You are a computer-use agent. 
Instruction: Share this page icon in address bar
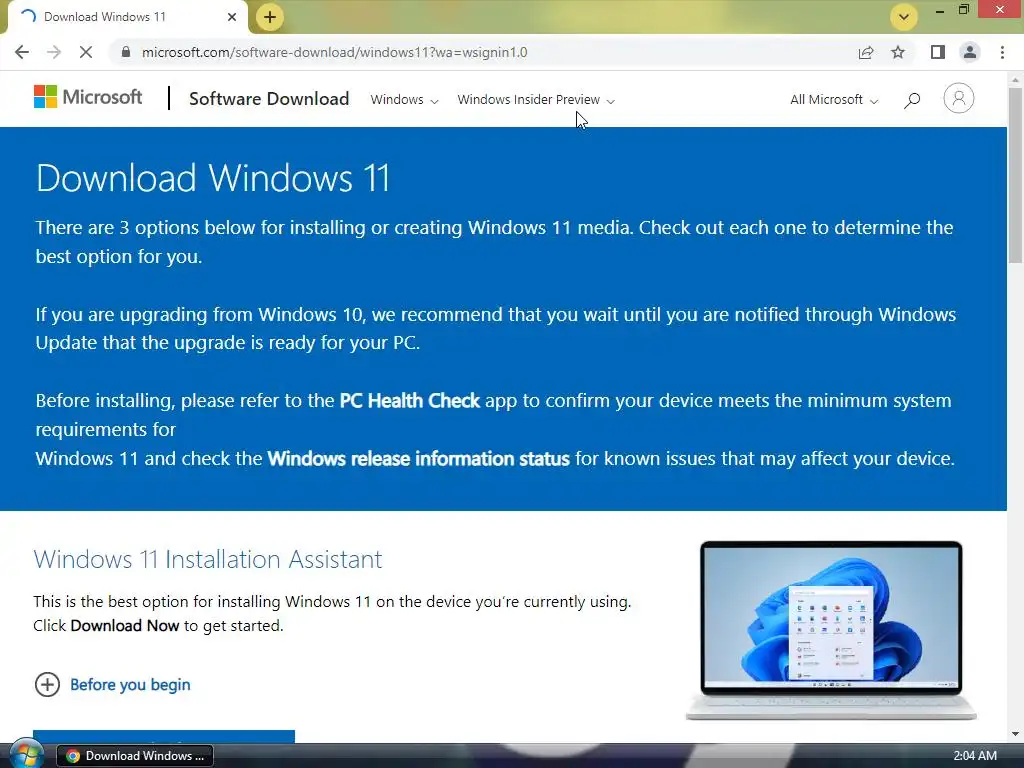(x=866, y=52)
